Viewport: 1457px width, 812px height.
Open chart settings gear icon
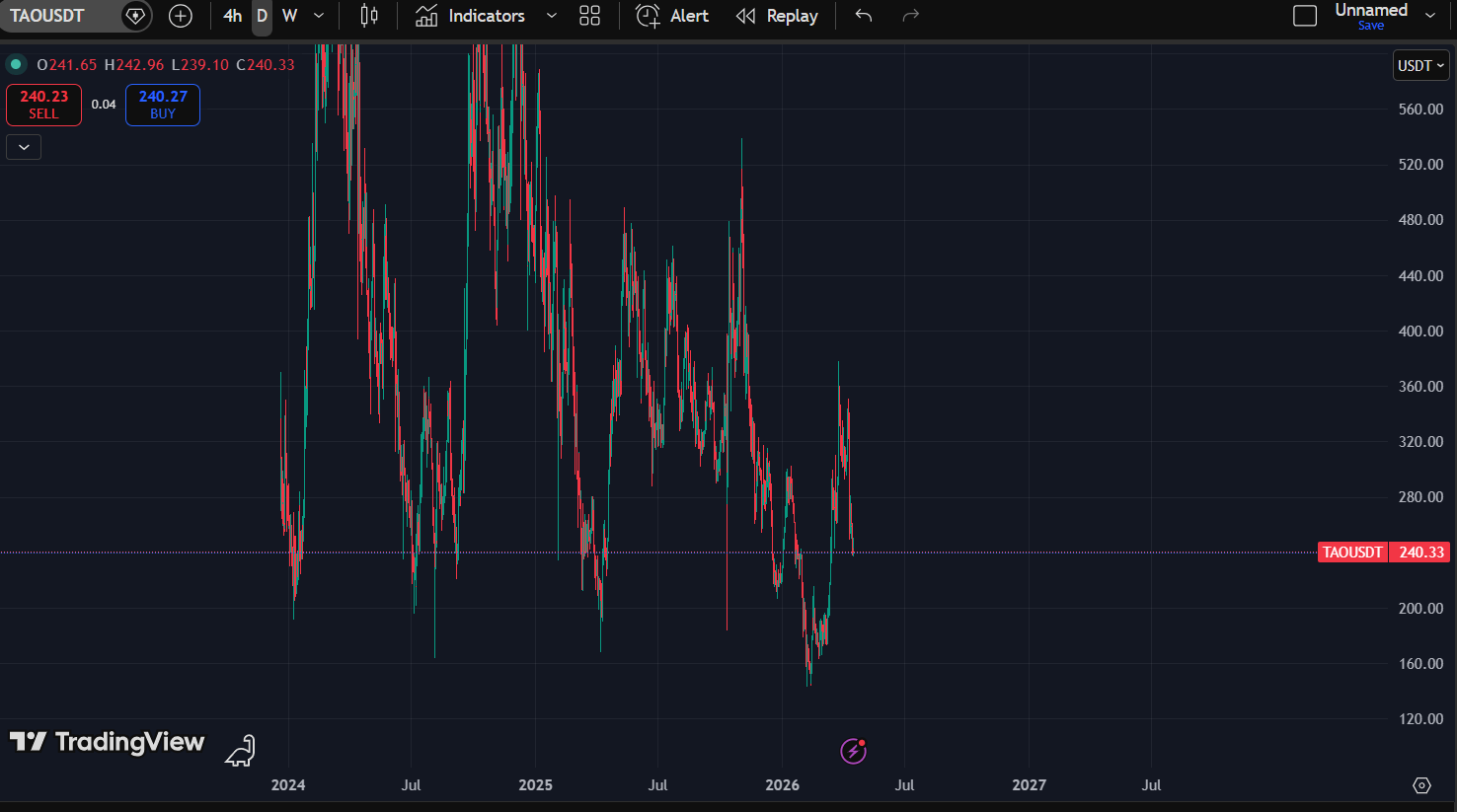(x=1421, y=785)
